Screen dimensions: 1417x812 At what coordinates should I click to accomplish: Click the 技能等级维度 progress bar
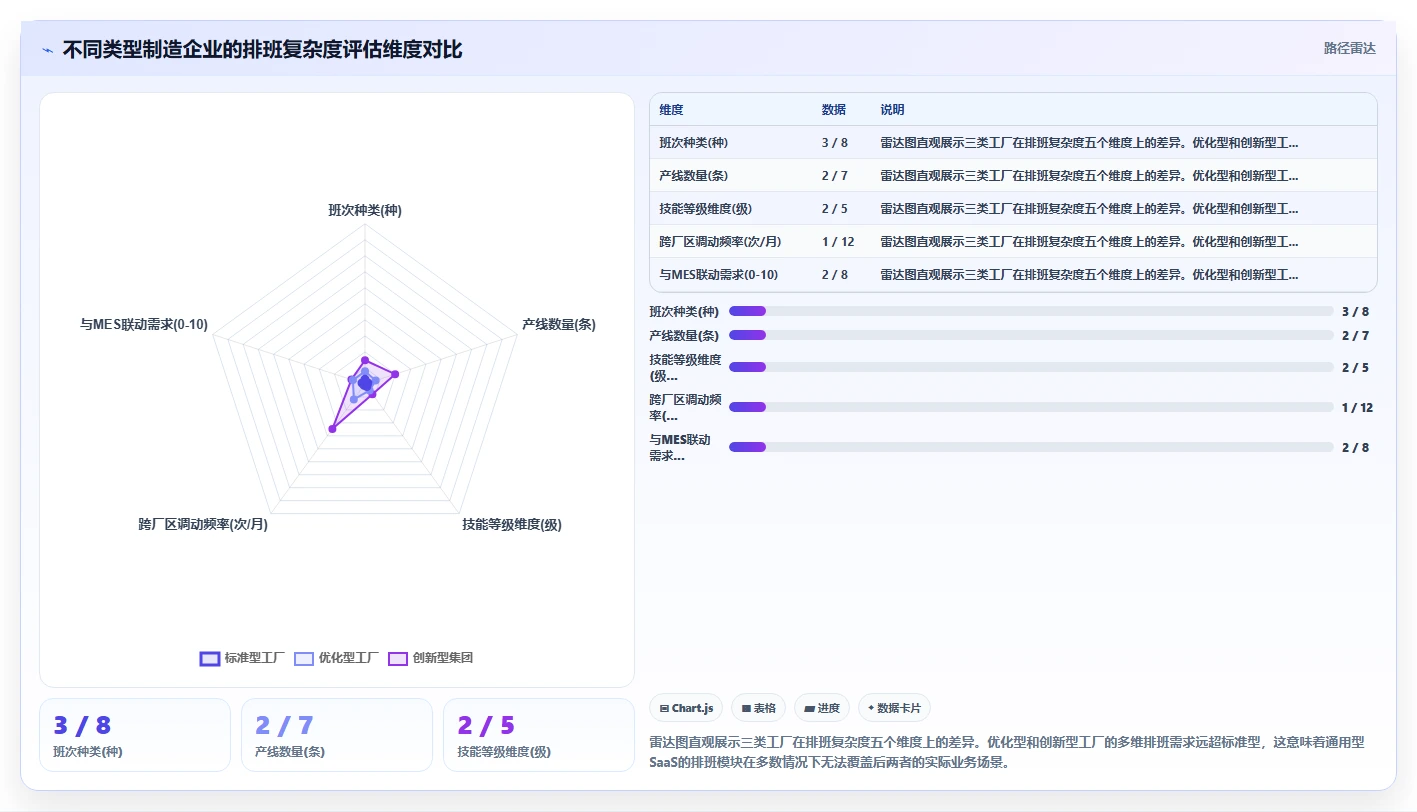(x=1031, y=367)
